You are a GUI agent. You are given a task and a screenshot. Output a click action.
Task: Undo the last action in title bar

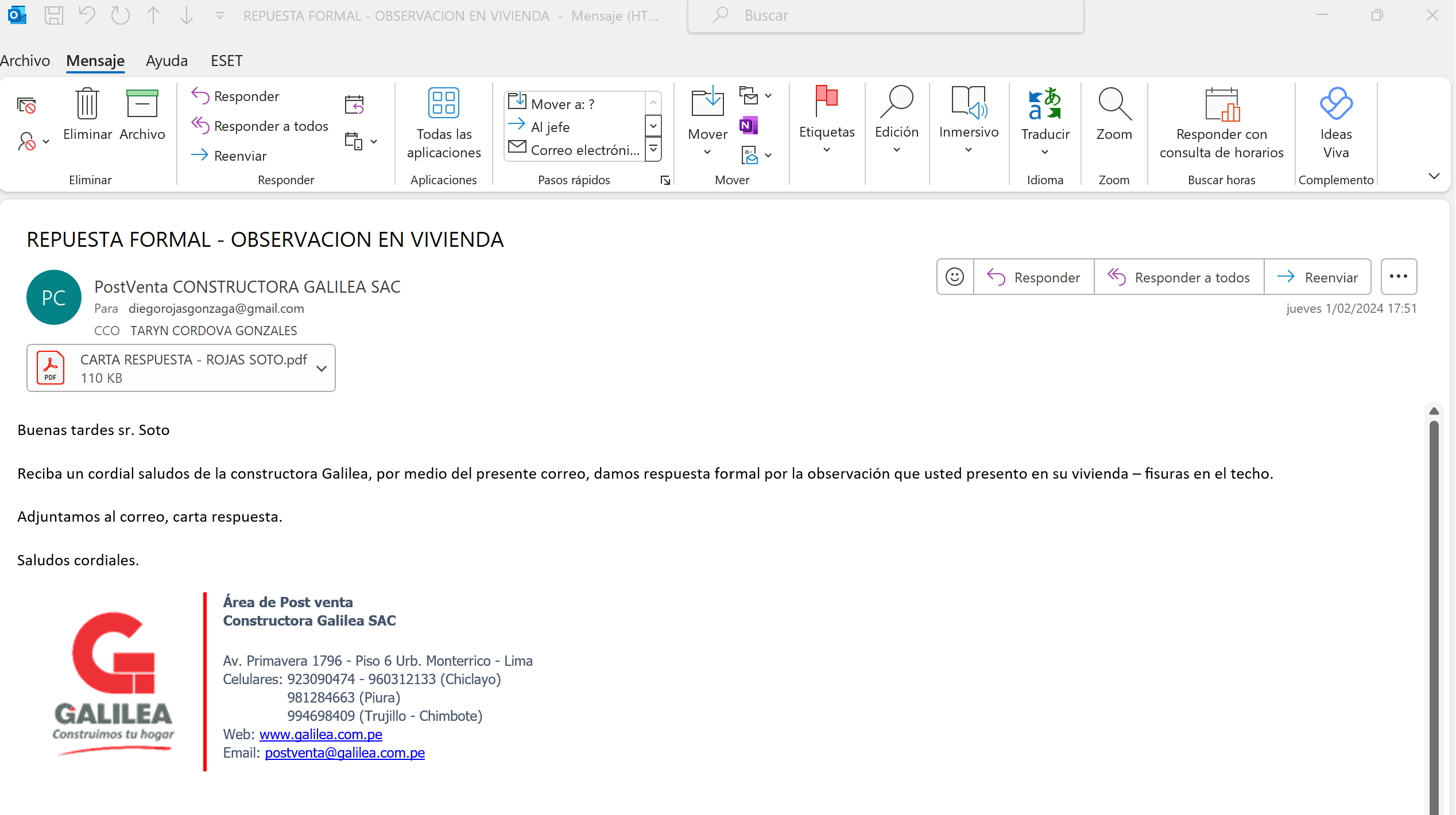tap(87, 15)
